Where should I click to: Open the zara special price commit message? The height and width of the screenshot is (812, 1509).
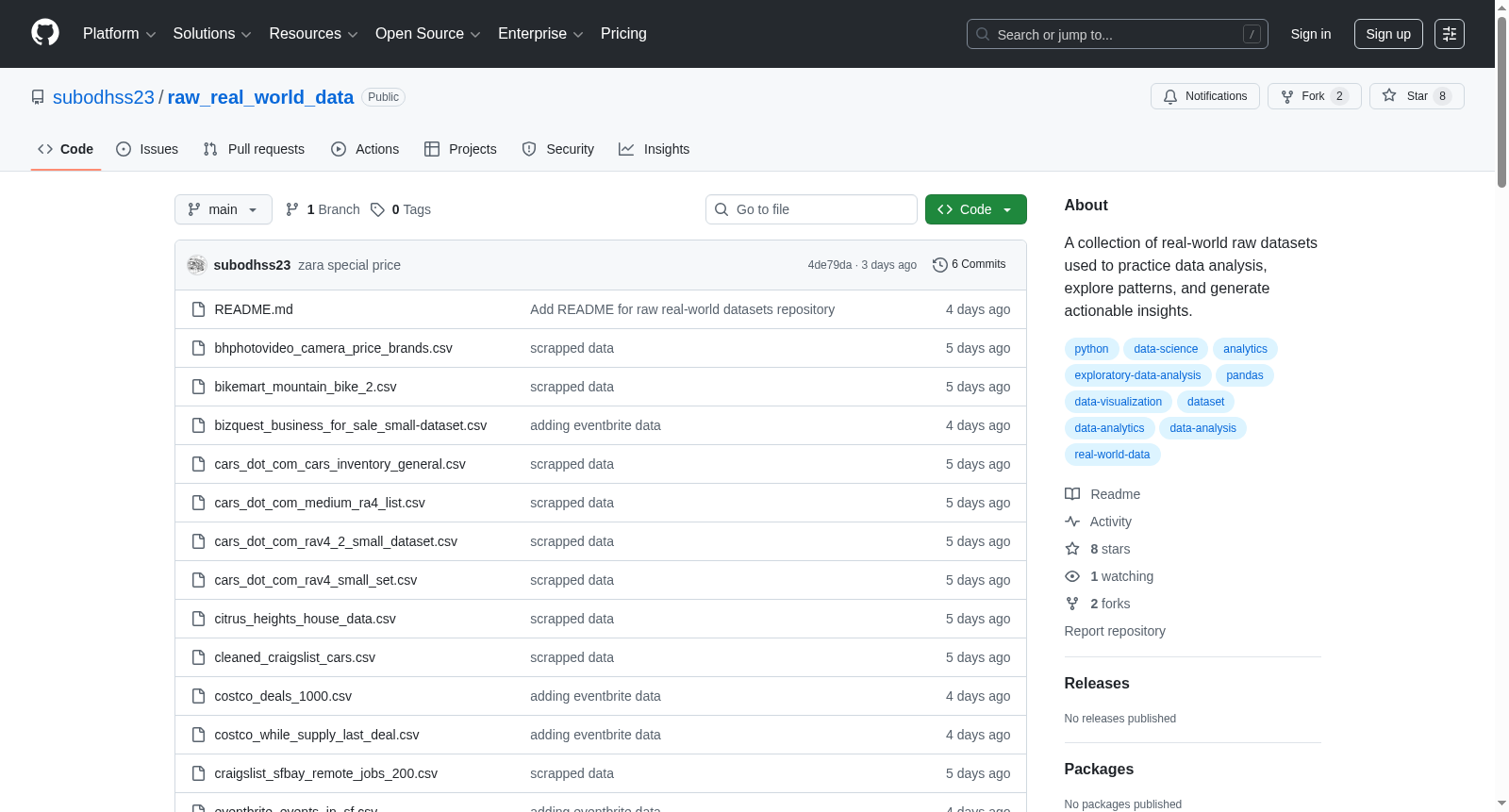pos(349,265)
